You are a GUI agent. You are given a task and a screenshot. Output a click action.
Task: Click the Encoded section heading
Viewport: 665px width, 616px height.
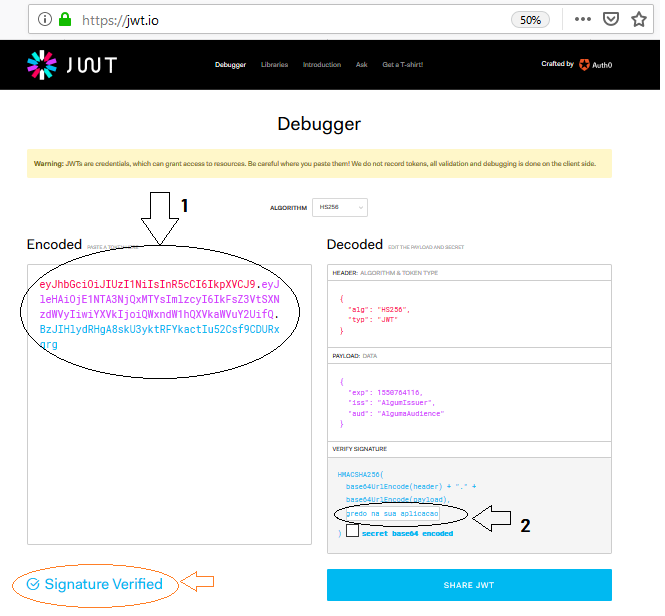(54, 244)
